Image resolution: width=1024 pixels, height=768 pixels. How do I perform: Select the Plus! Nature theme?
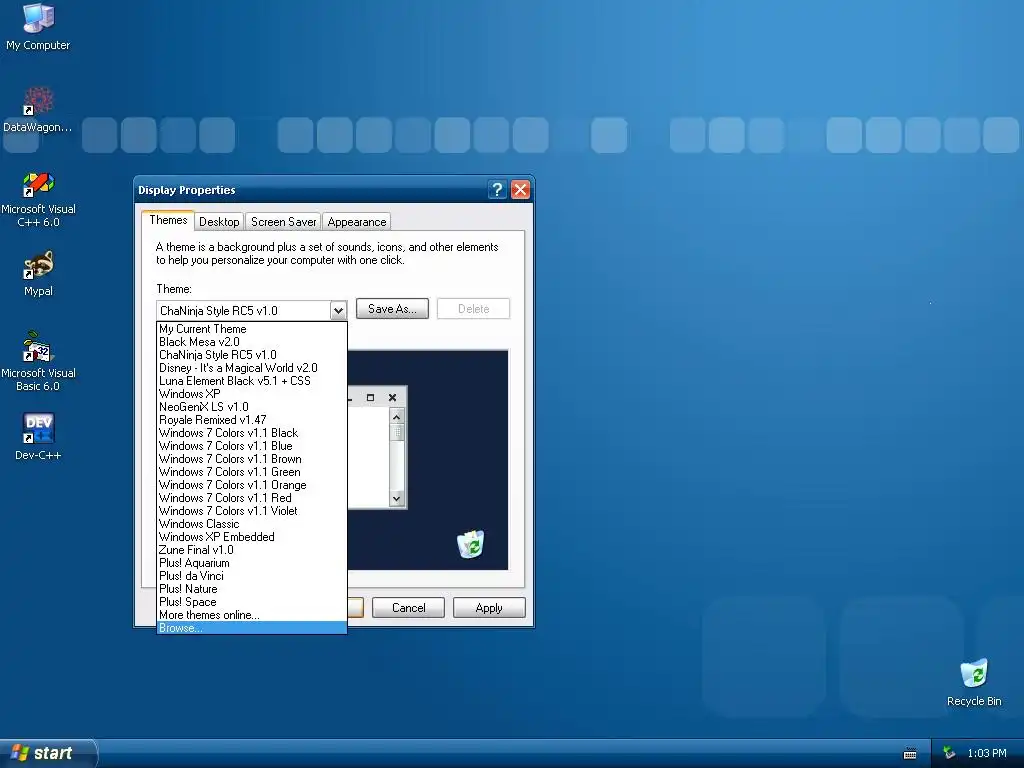[x=251, y=589]
